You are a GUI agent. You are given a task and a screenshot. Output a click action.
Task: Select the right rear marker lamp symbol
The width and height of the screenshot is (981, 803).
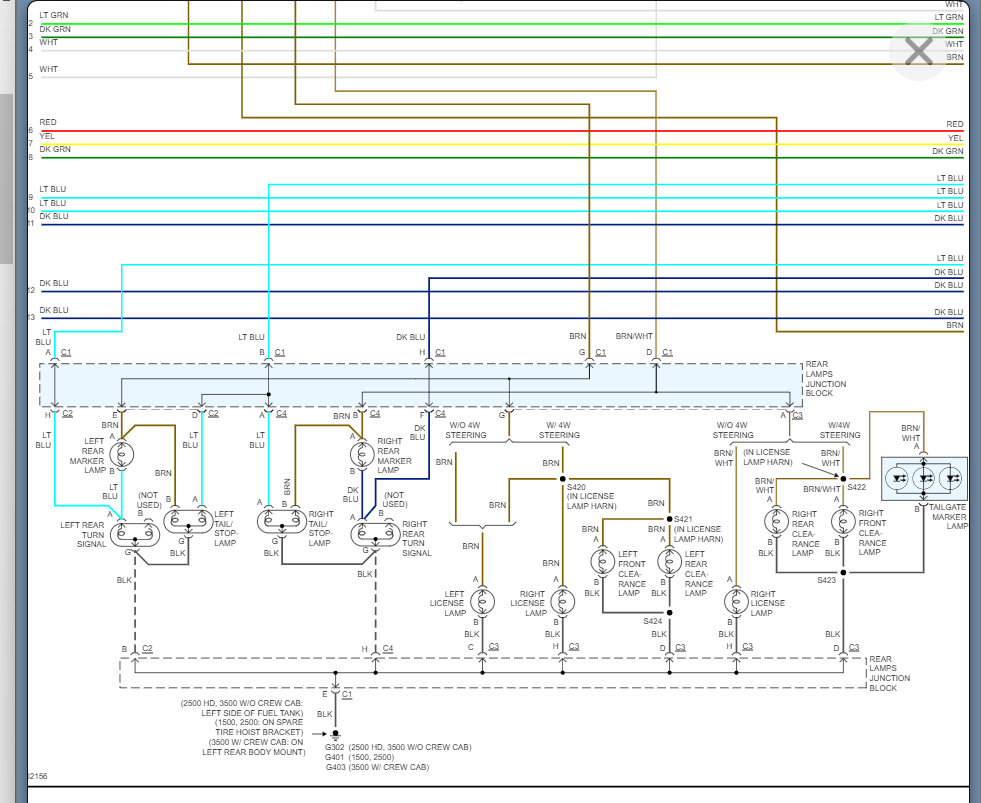(x=362, y=454)
